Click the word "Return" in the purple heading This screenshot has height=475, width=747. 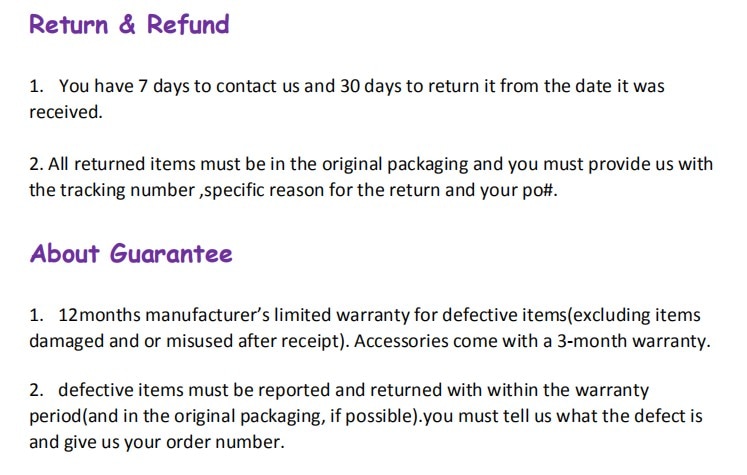tap(69, 24)
